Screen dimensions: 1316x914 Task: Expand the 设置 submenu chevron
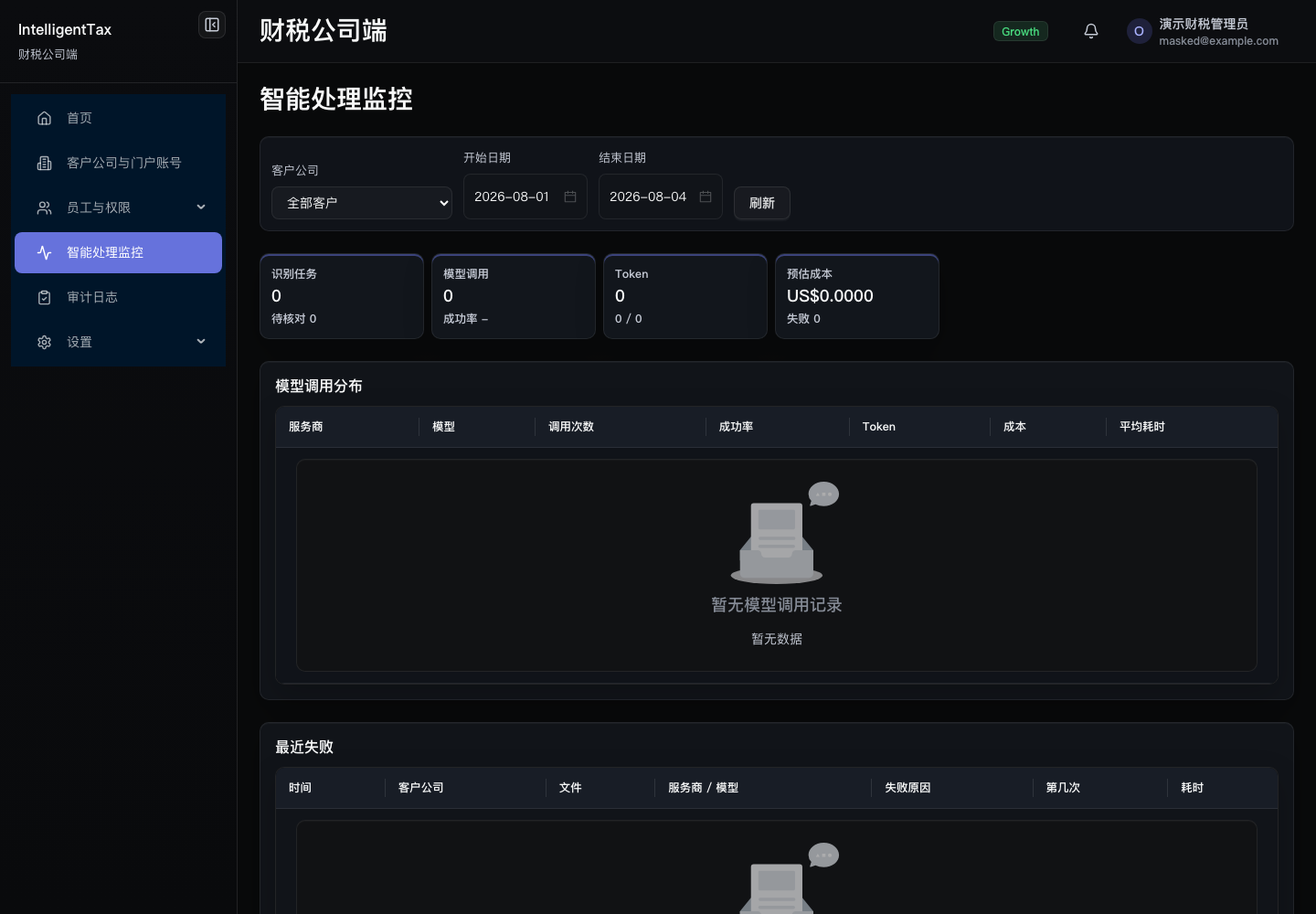pyautogui.click(x=201, y=342)
